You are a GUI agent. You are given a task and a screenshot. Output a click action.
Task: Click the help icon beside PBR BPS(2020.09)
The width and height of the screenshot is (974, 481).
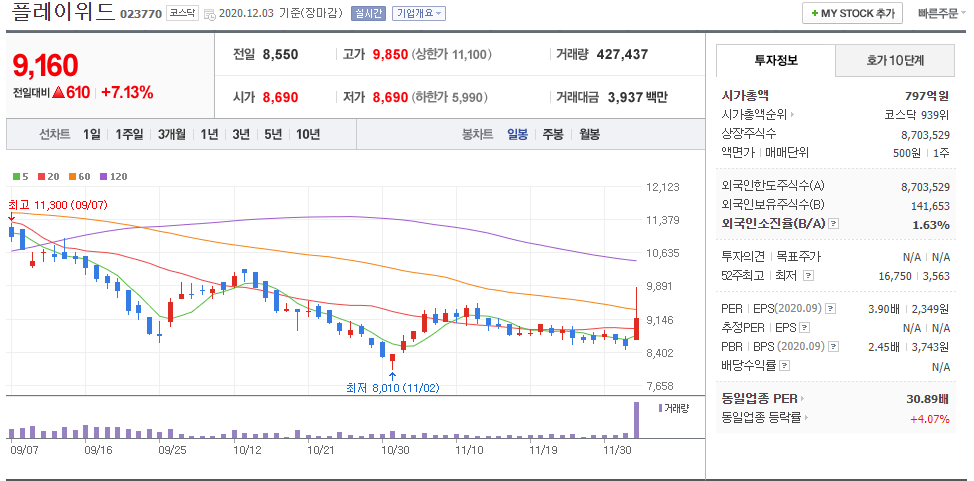[x=834, y=347]
